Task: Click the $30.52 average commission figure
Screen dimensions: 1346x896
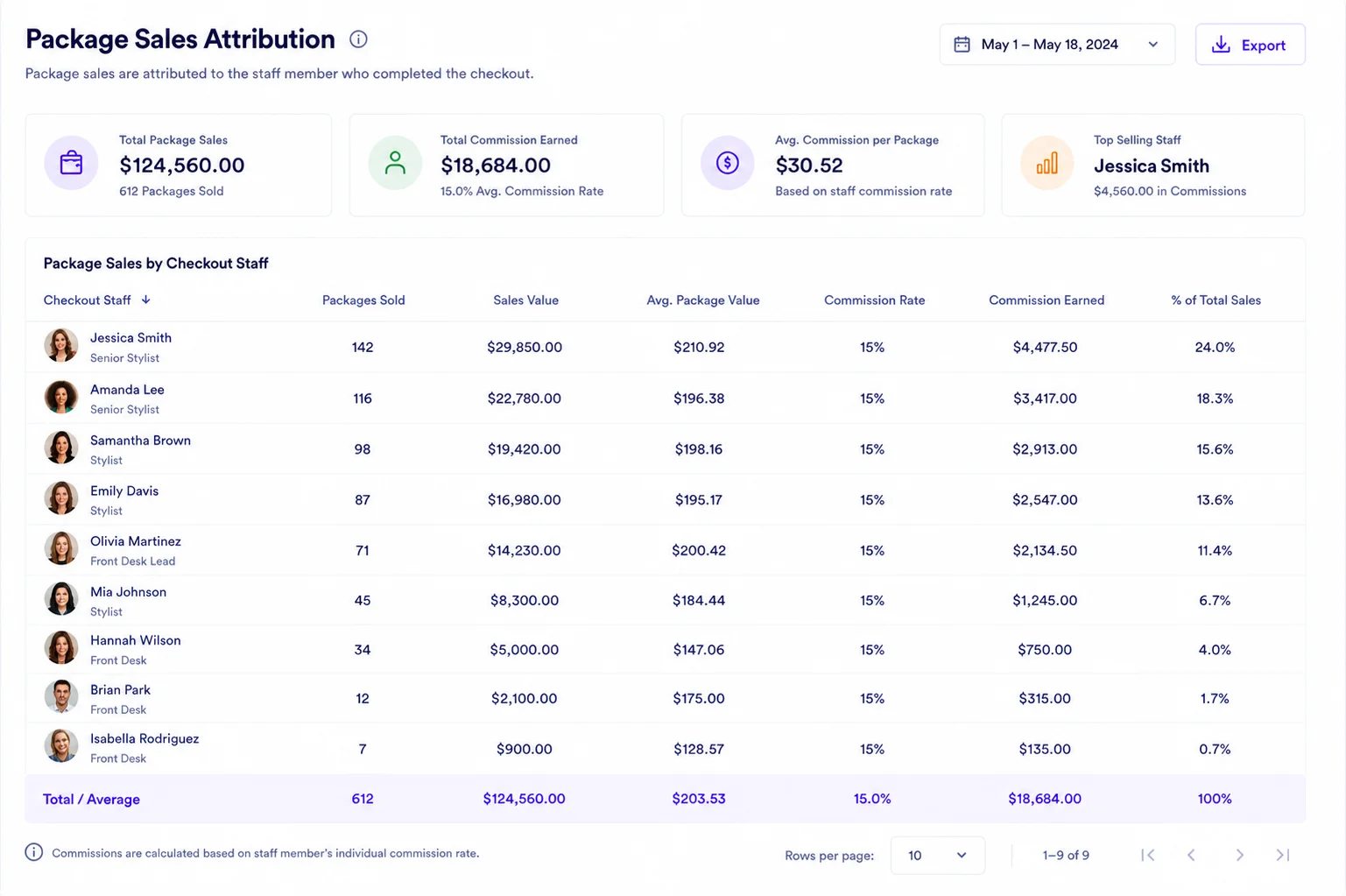Action: tap(809, 166)
